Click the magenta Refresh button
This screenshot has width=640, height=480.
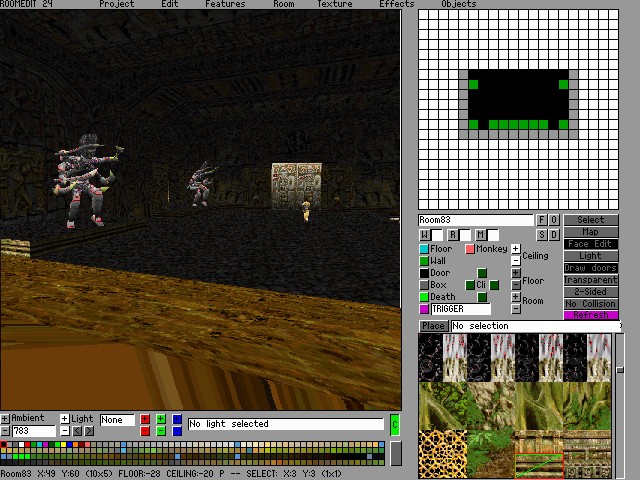pyautogui.click(x=591, y=315)
